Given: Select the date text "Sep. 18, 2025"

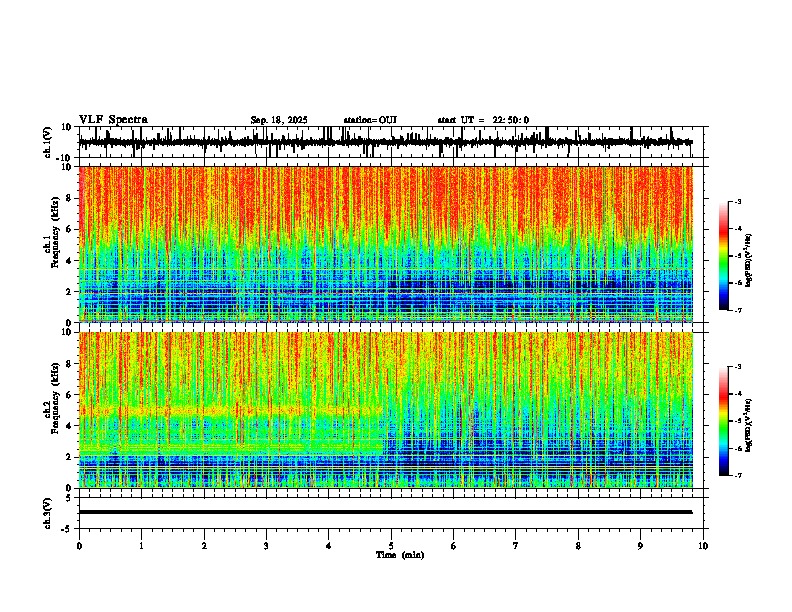Looking at the screenshot, I should coord(279,120).
